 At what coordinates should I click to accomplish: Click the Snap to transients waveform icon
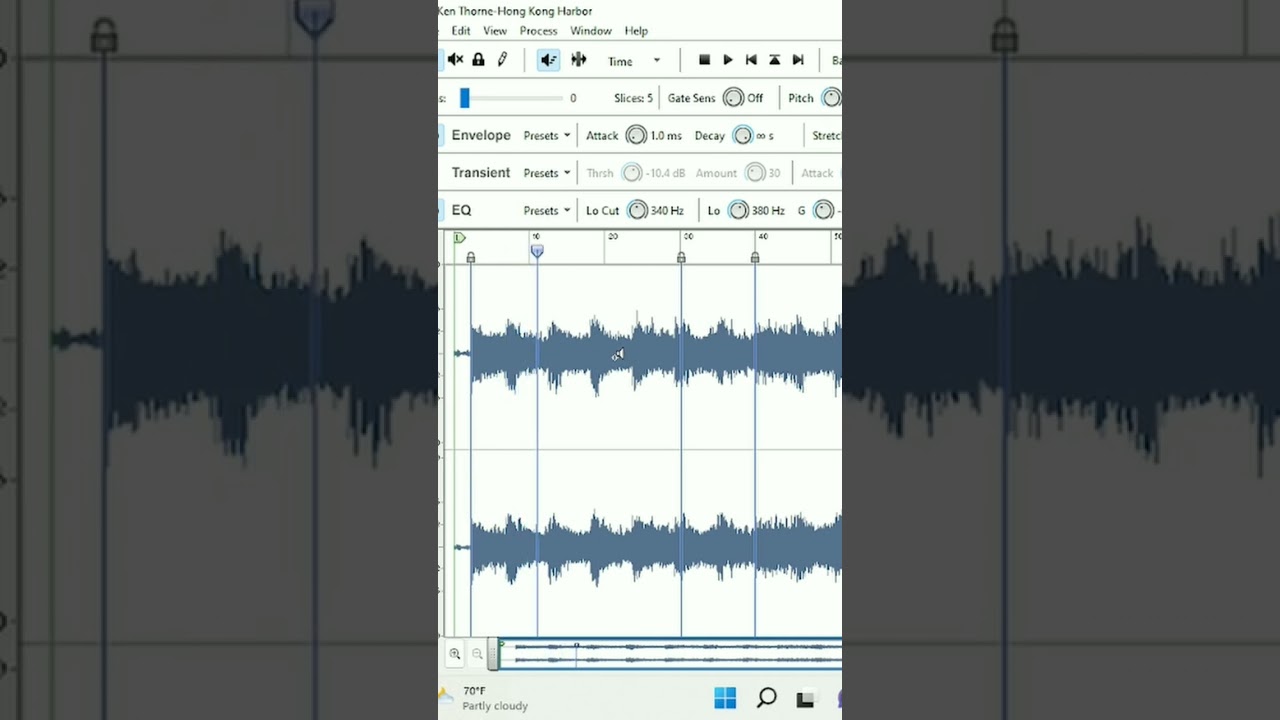[x=578, y=60]
